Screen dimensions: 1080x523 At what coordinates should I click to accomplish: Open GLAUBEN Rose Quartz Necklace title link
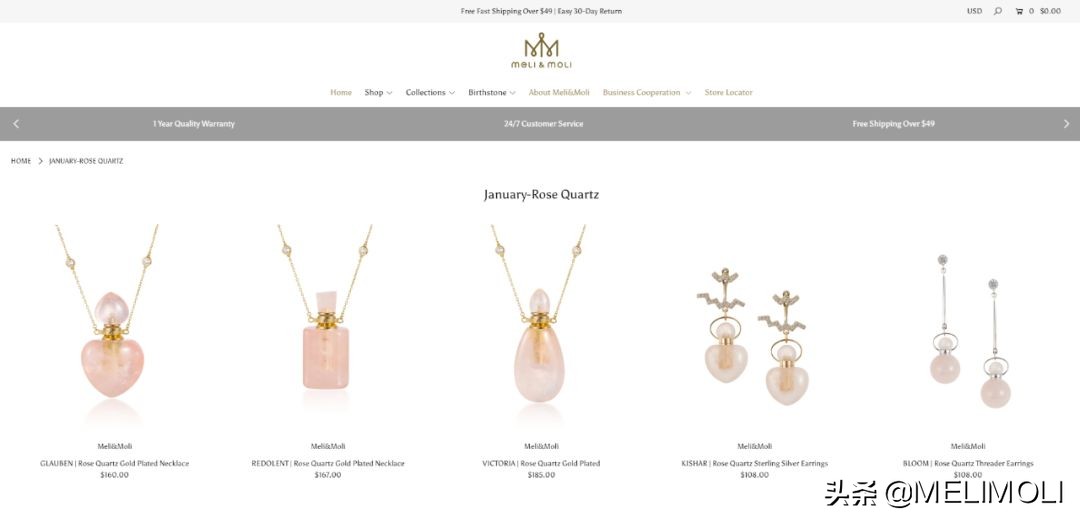[114, 464]
